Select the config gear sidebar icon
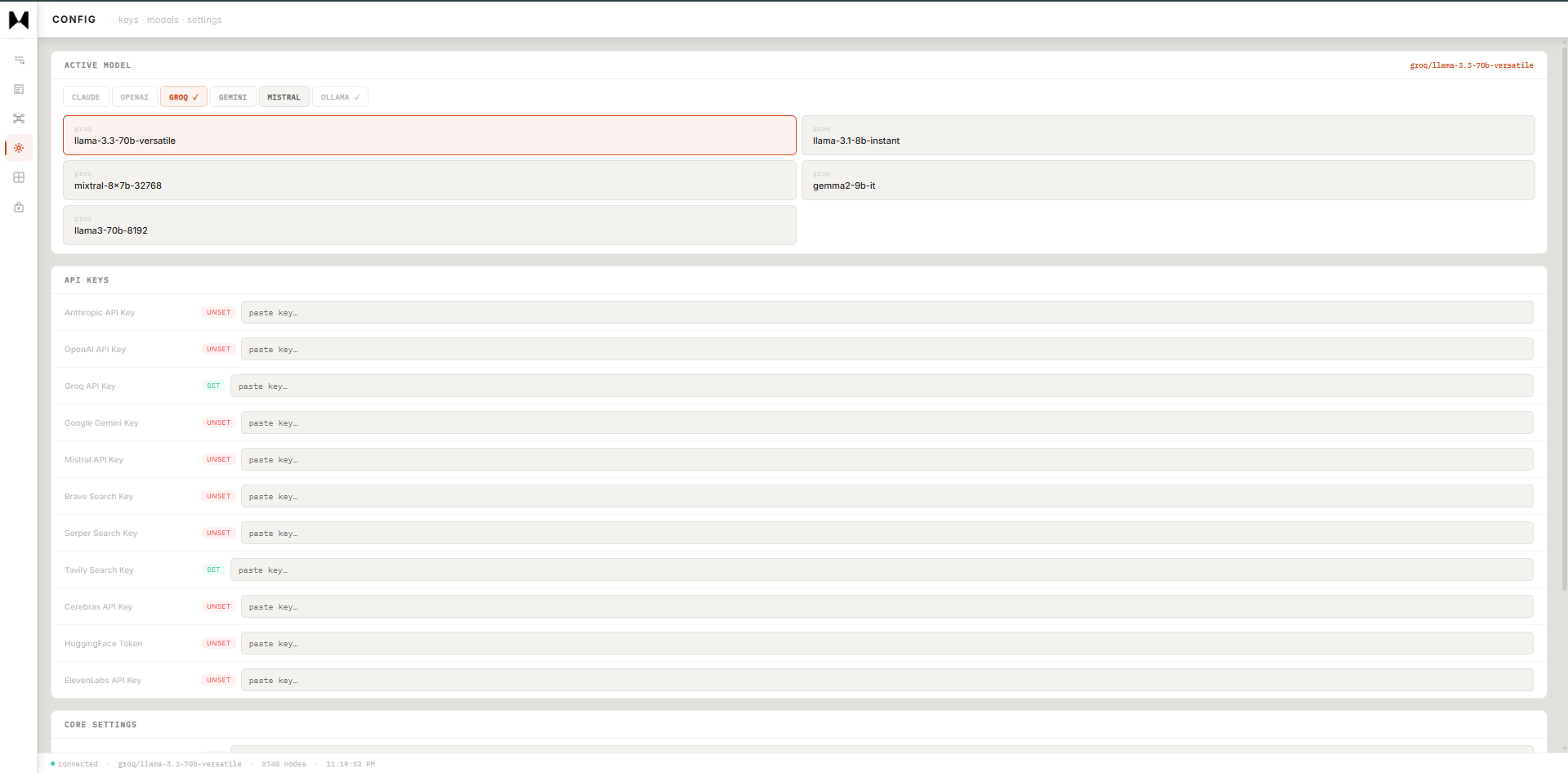 click(19, 148)
